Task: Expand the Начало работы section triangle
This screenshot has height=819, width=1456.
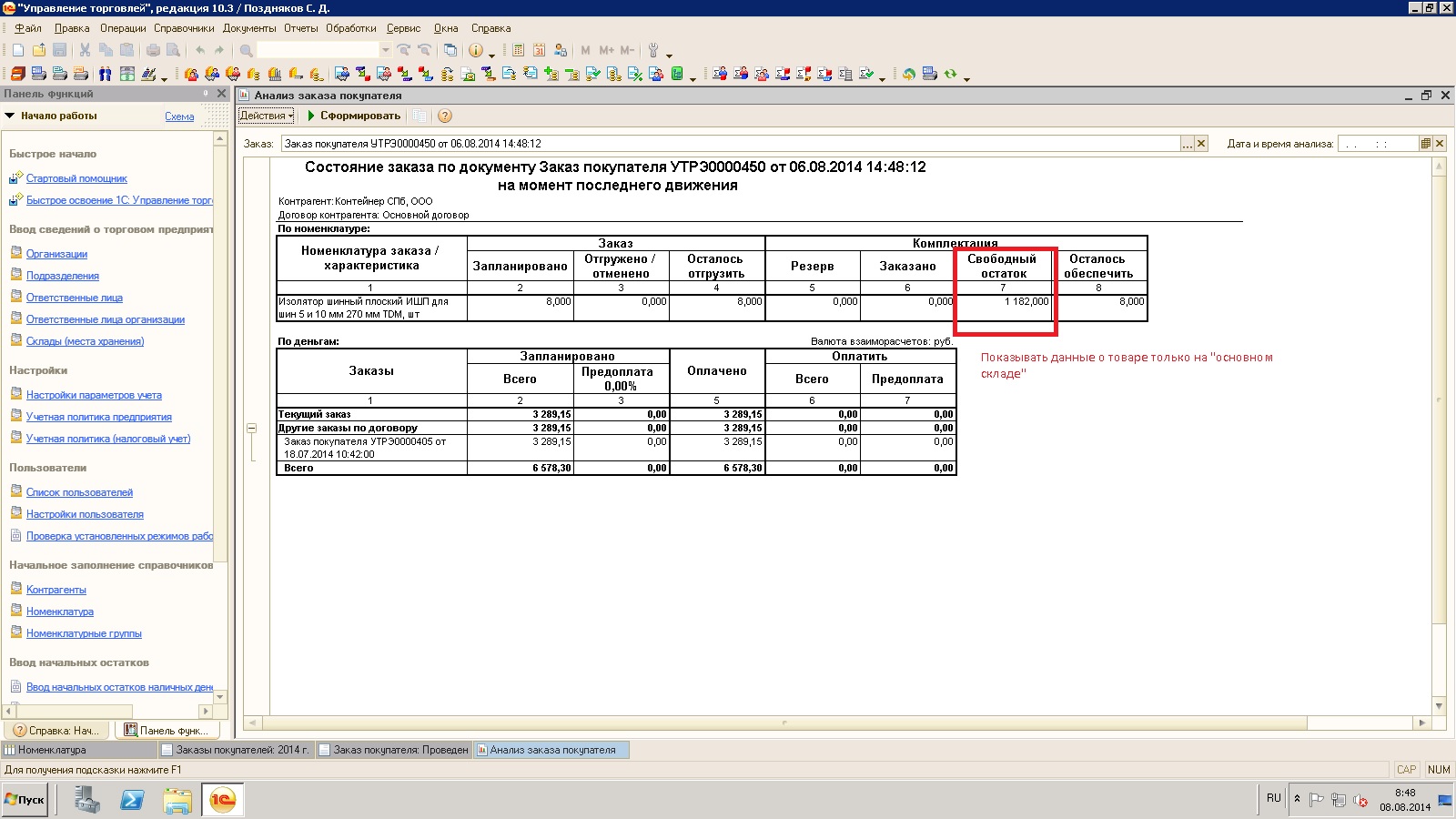Action: click(x=10, y=116)
